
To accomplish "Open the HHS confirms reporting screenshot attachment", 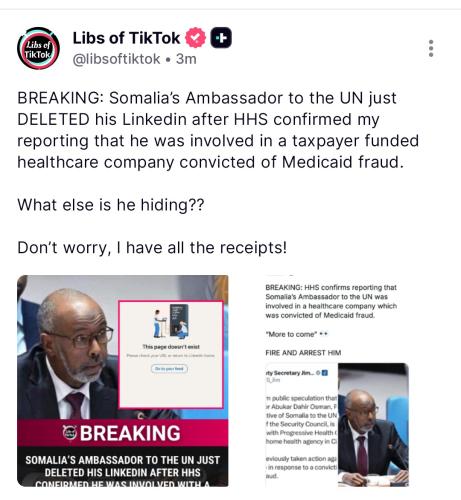I will click(337, 381).
